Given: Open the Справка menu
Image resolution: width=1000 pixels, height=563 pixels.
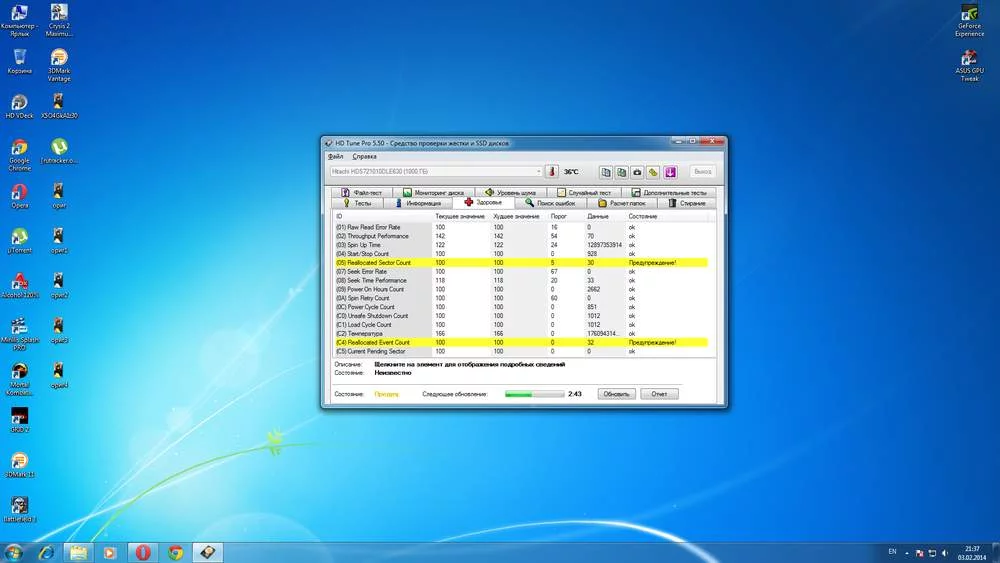Looking at the screenshot, I should pyautogui.click(x=365, y=156).
